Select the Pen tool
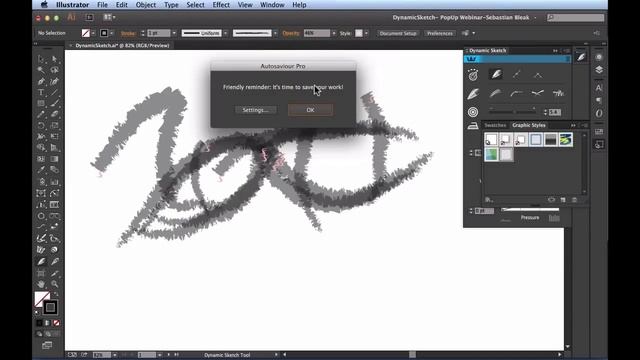The image size is (640, 360). click(41, 82)
